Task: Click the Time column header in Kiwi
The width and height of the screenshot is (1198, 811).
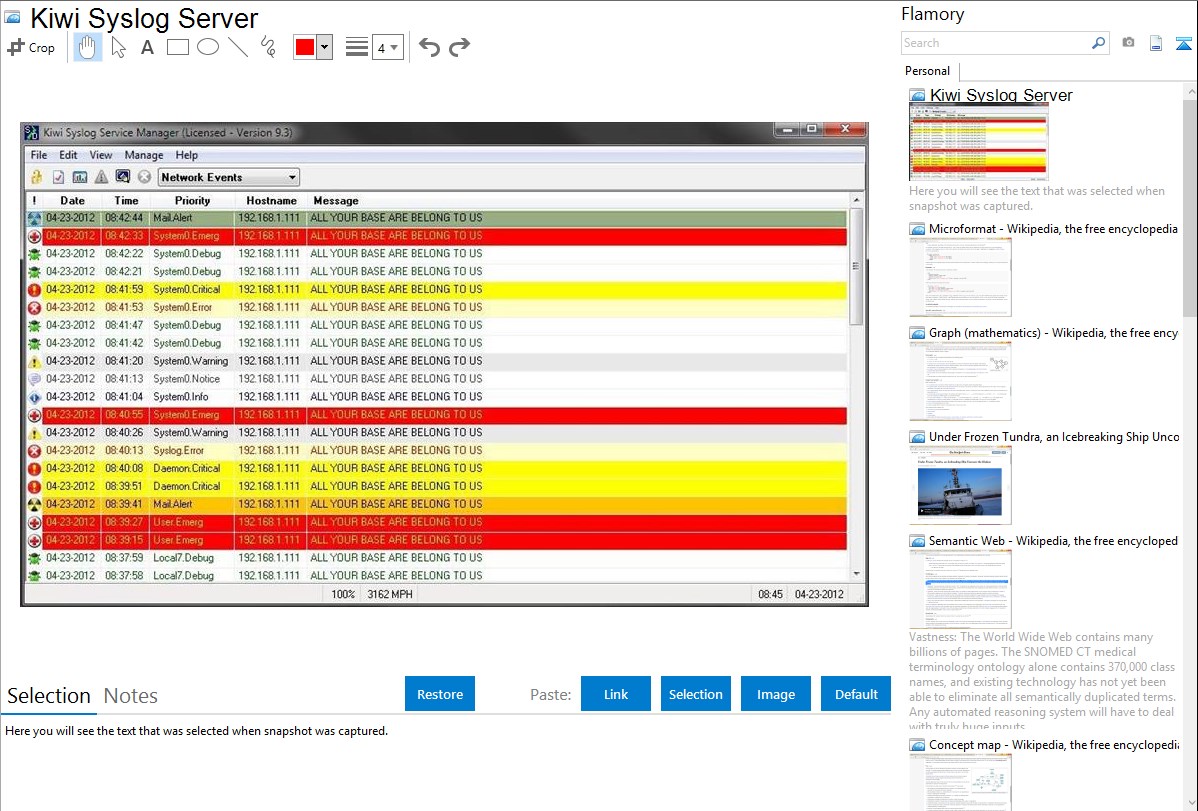Action: point(126,200)
